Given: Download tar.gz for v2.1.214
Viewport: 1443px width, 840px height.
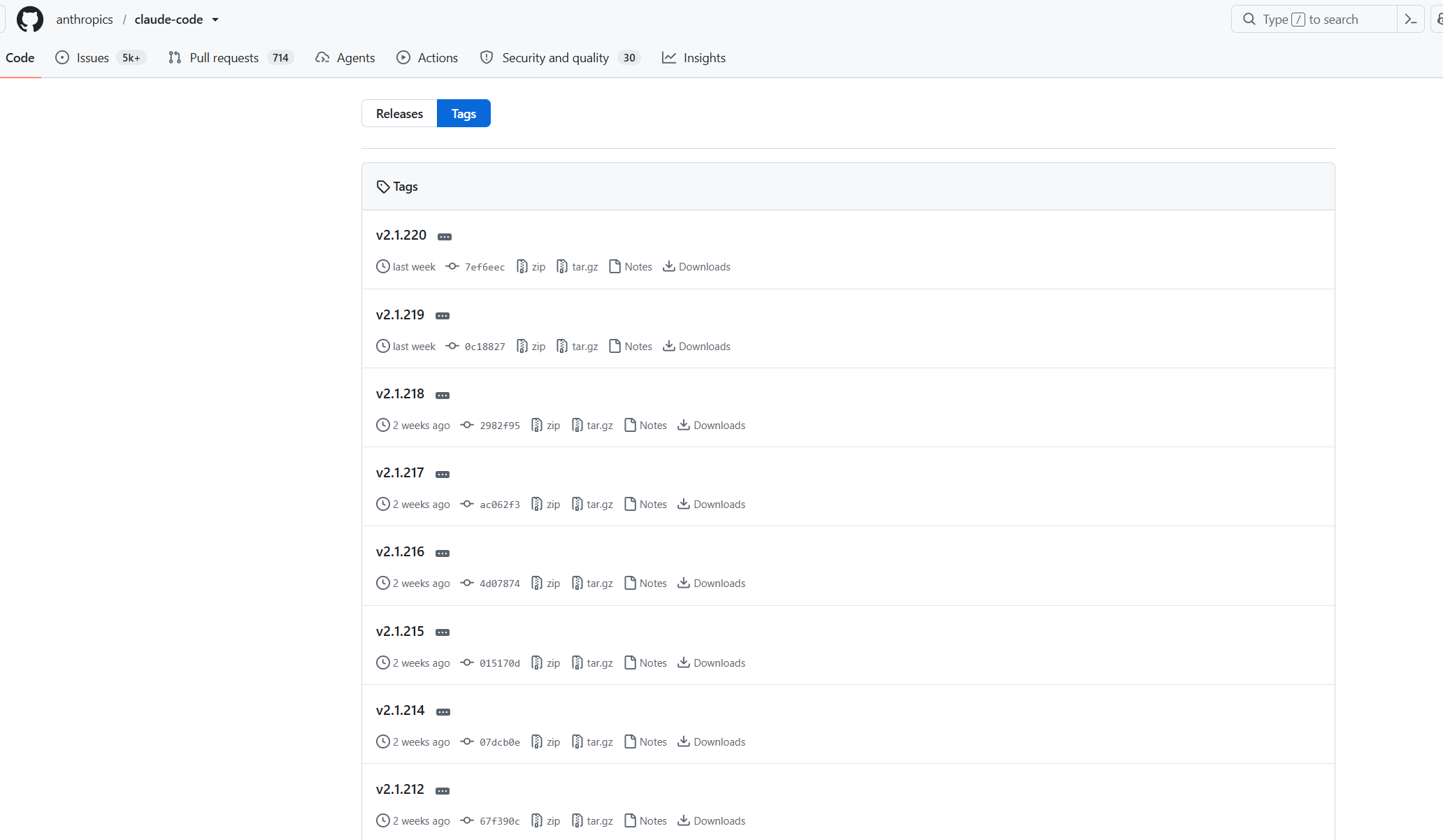Looking at the screenshot, I should click(592, 742).
